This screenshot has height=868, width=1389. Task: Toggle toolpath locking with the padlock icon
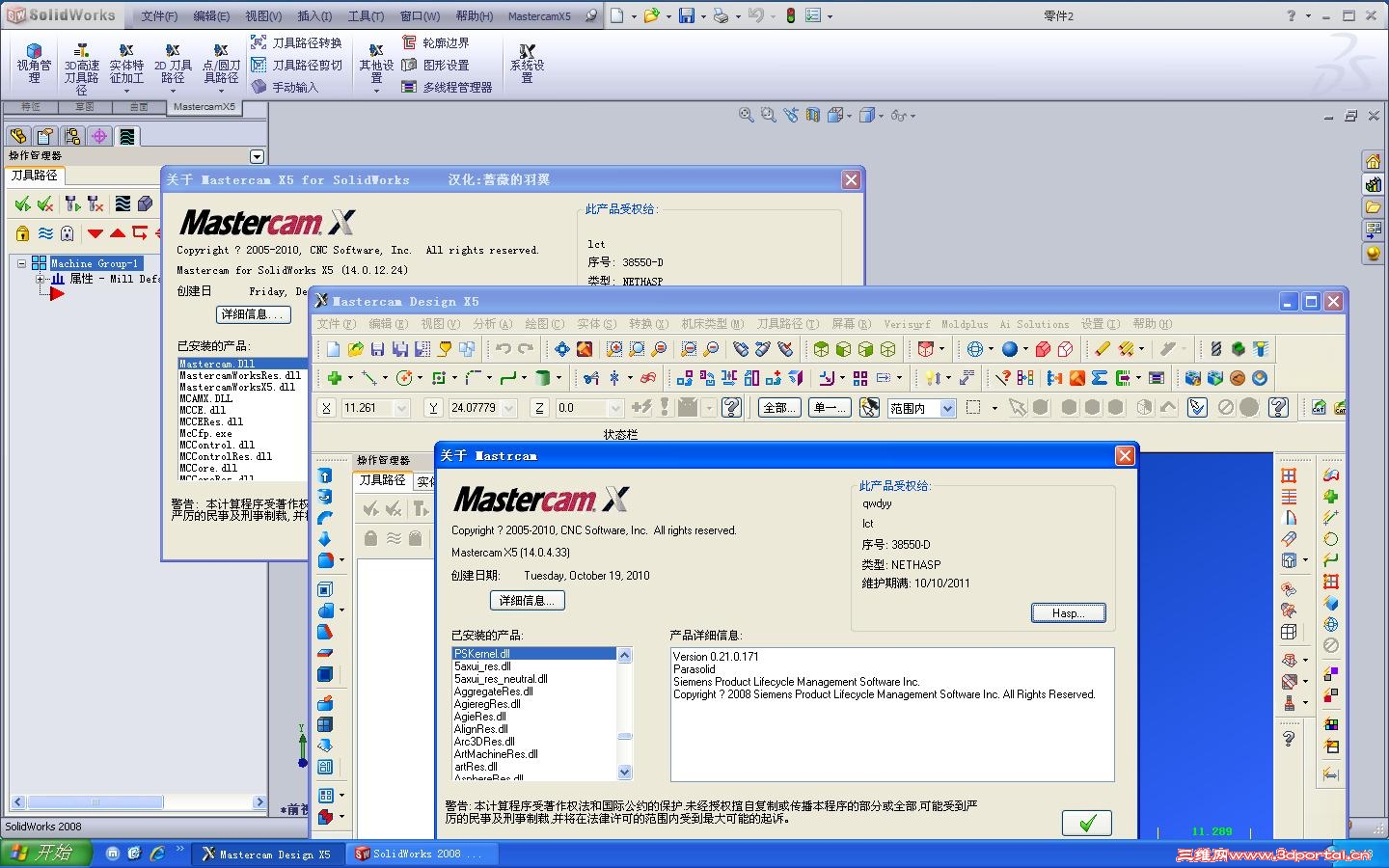click(x=22, y=233)
